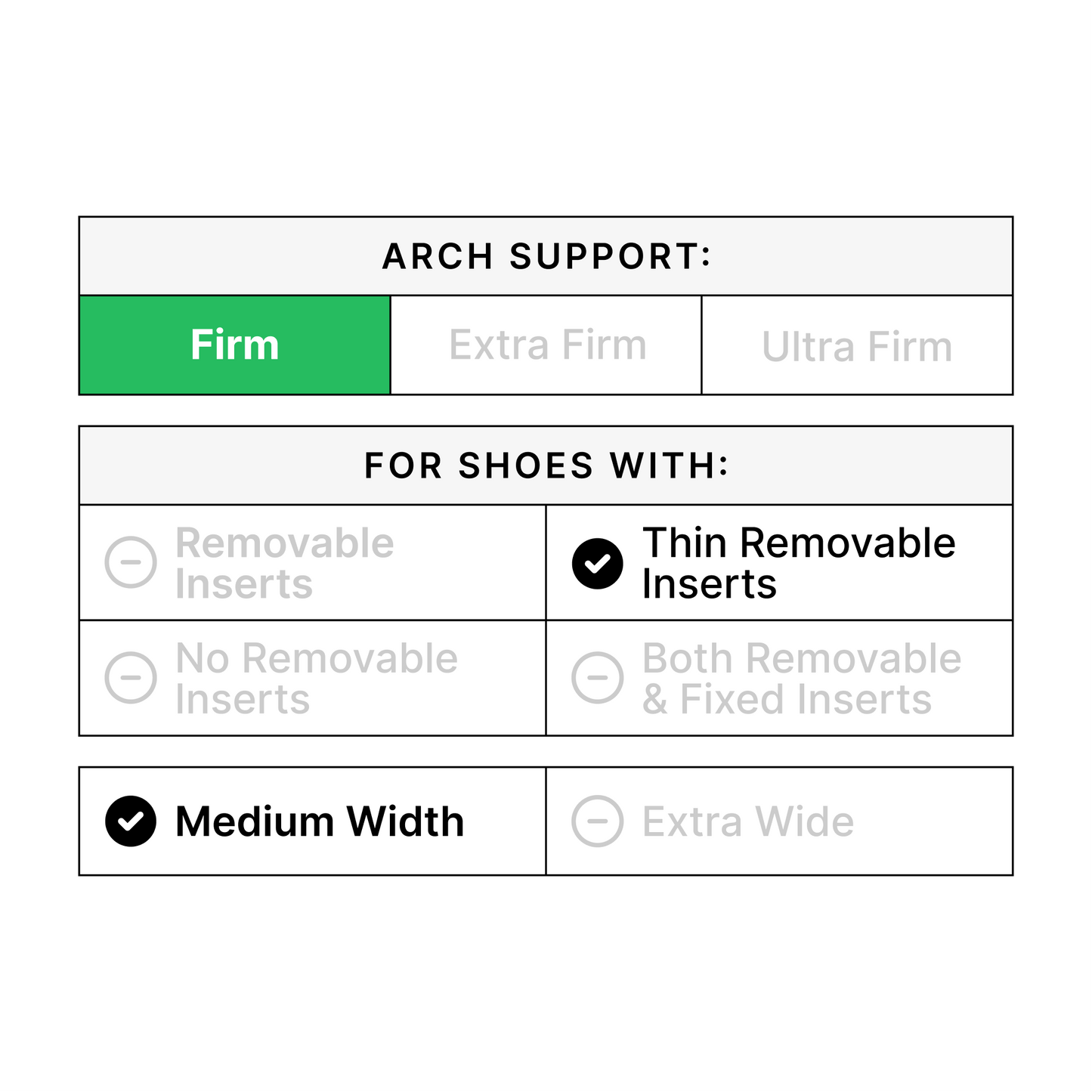
Task: Click the minus icon beside Both Removable & Fixed Inserts
Action: [597, 678]
